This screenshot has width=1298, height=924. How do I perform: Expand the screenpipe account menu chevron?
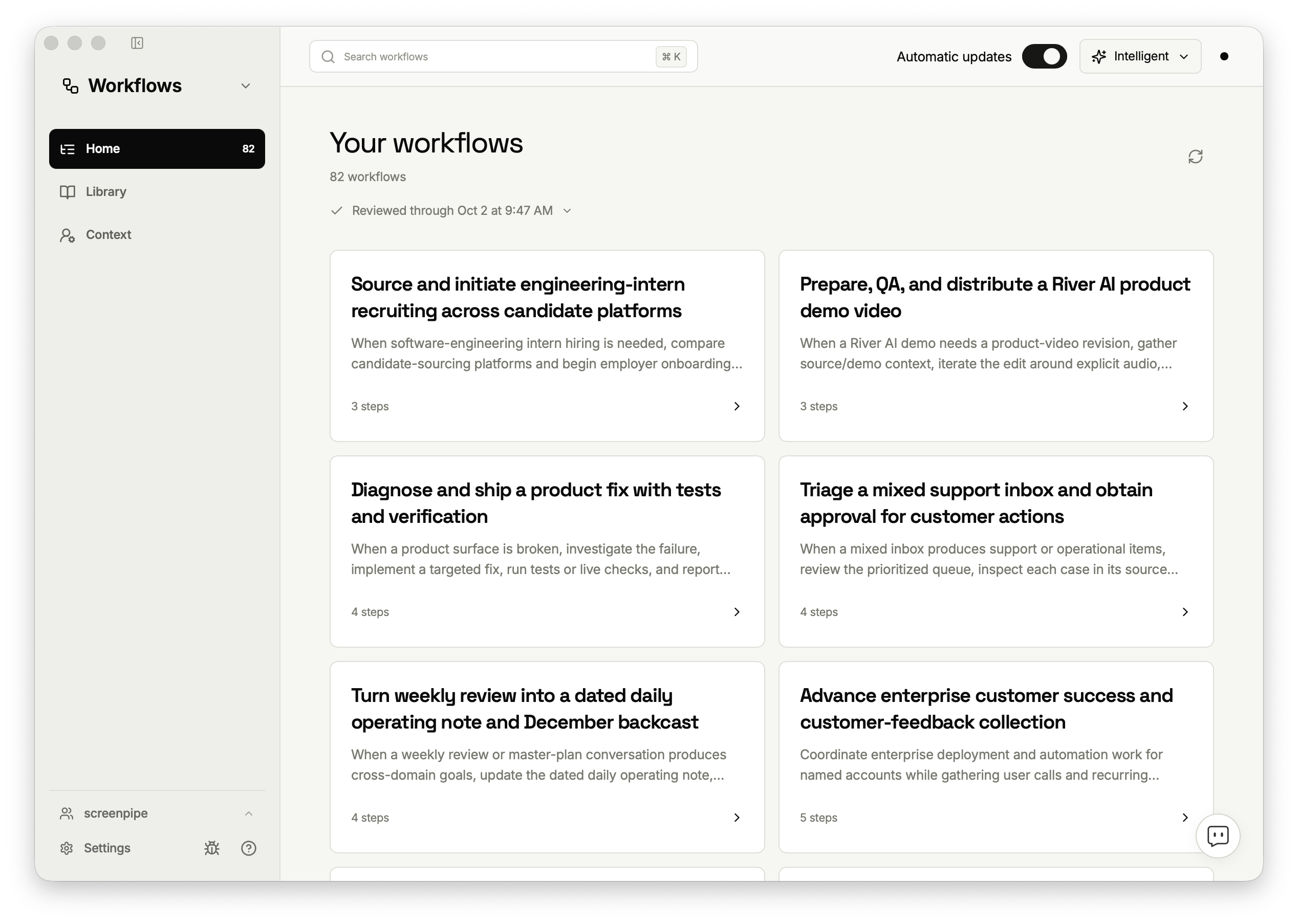249,813
